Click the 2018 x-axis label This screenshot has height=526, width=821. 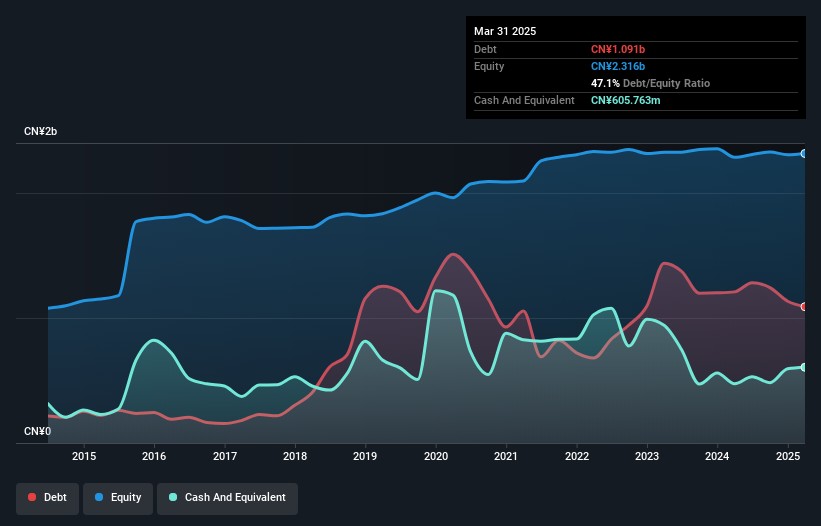click(x=295, y=456)
